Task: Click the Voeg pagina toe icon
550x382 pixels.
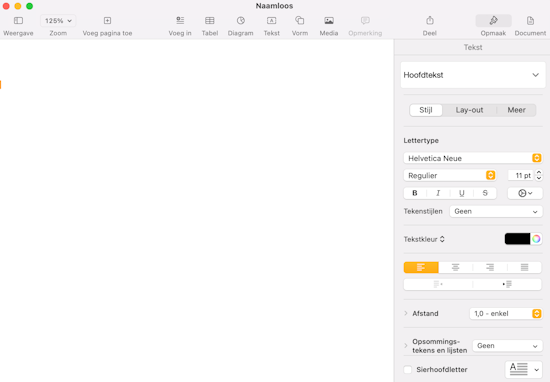Action: tap(107, 21)
